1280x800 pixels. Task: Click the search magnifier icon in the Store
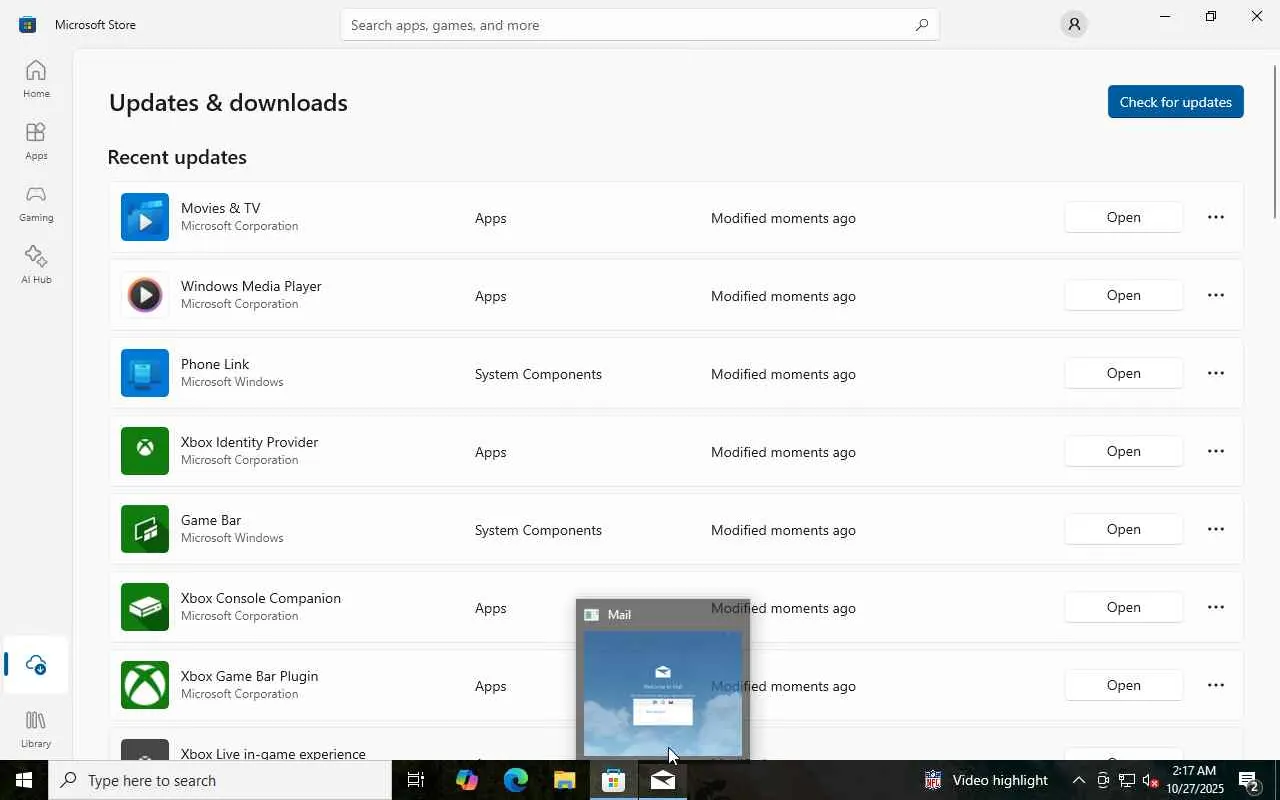click(922, 25)
